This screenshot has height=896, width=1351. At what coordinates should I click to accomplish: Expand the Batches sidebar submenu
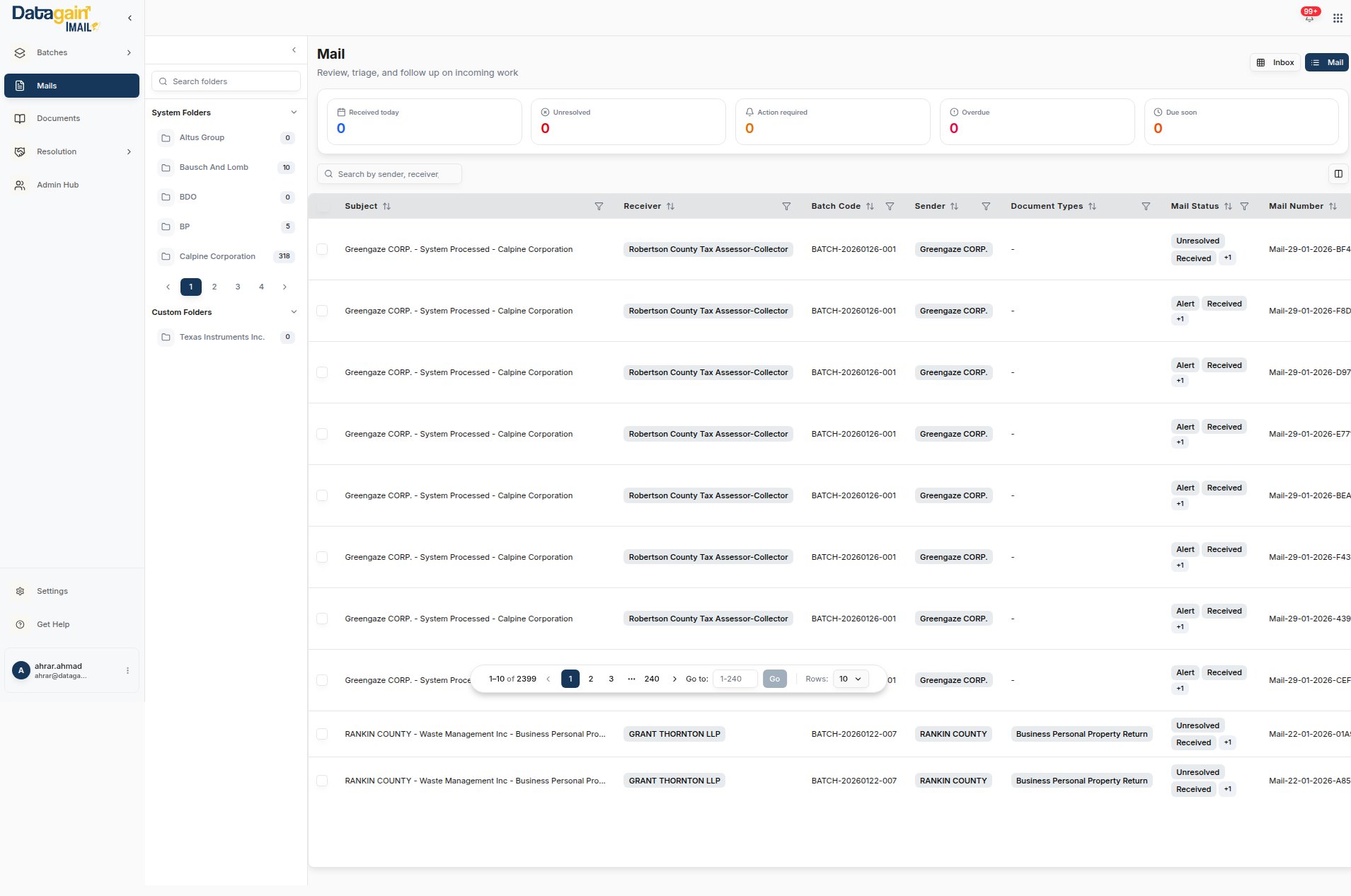pos(129,53)
